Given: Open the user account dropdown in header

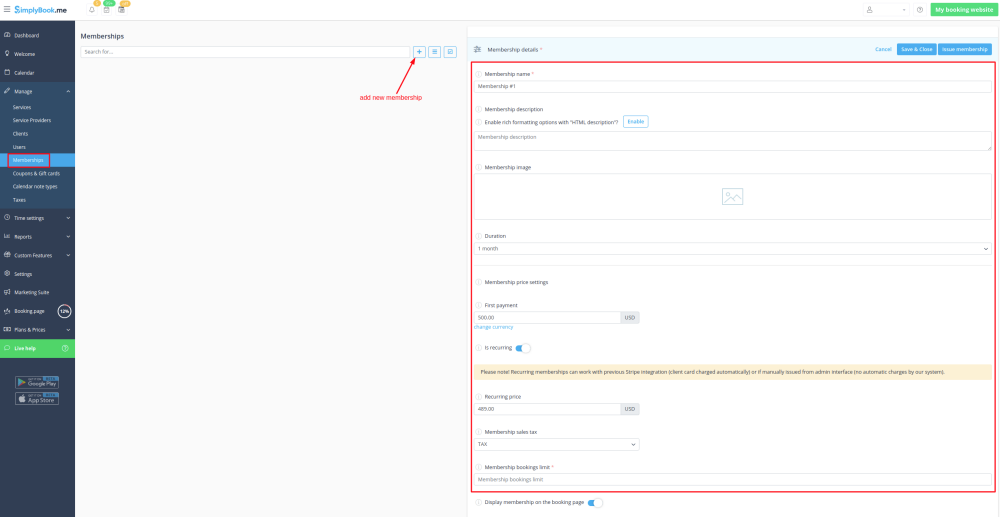Looking at the screenshot, I should pyautogui.click(x=886, y=9).
